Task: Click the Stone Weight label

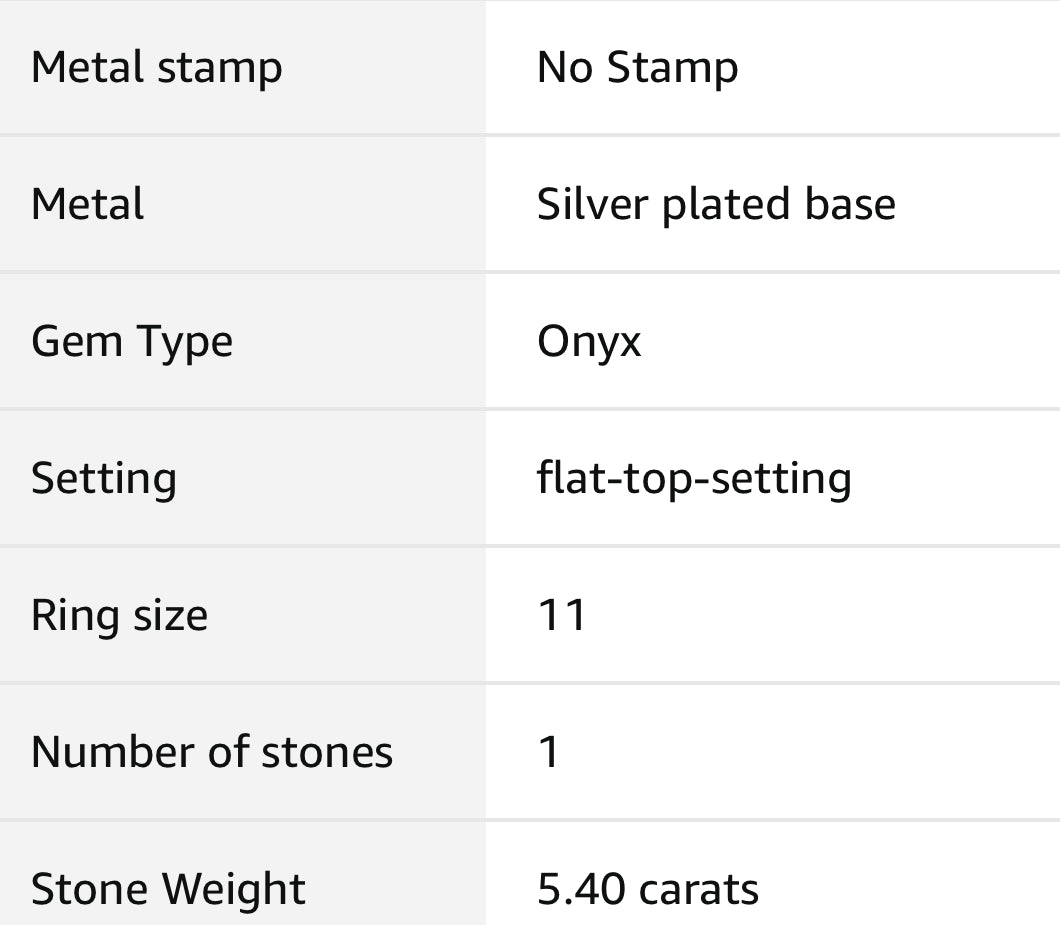Action: pyautogui.click(x=168, y=889)
